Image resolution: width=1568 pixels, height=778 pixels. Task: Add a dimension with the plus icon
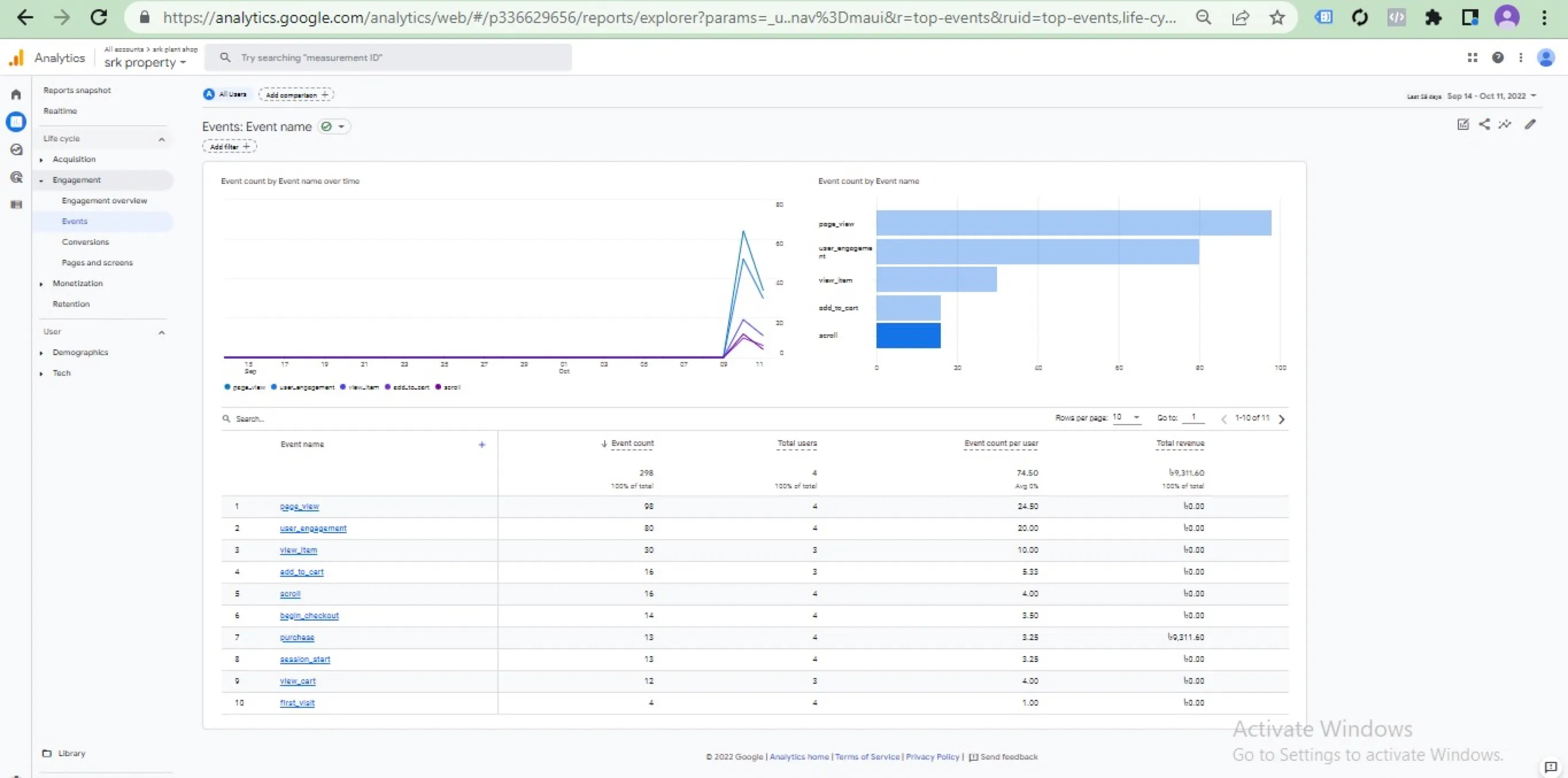(481, 444)
